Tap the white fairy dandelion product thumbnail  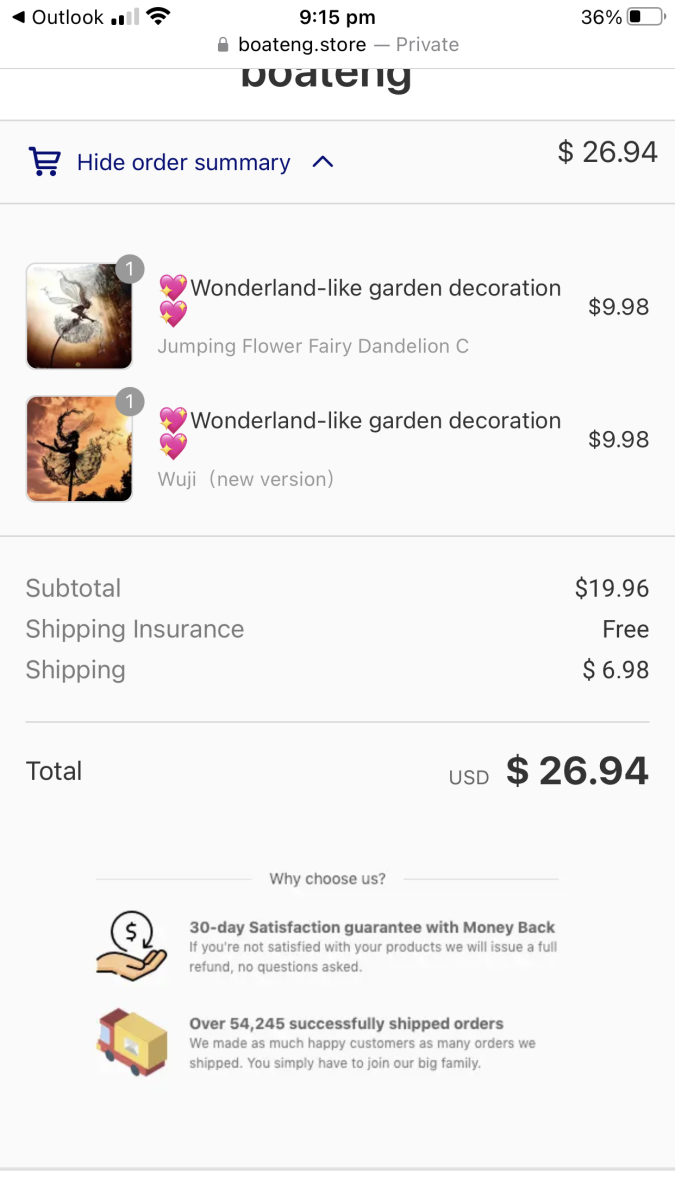tap(79, 316)
